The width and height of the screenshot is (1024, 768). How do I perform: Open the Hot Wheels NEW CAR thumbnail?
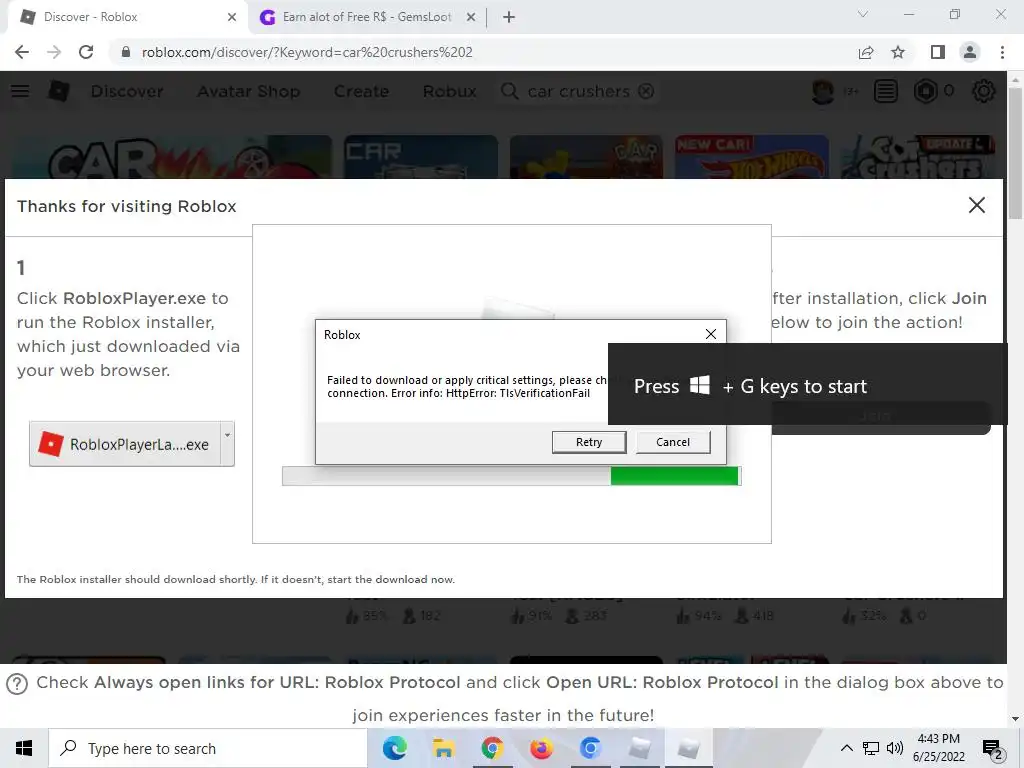coord(752,157)
